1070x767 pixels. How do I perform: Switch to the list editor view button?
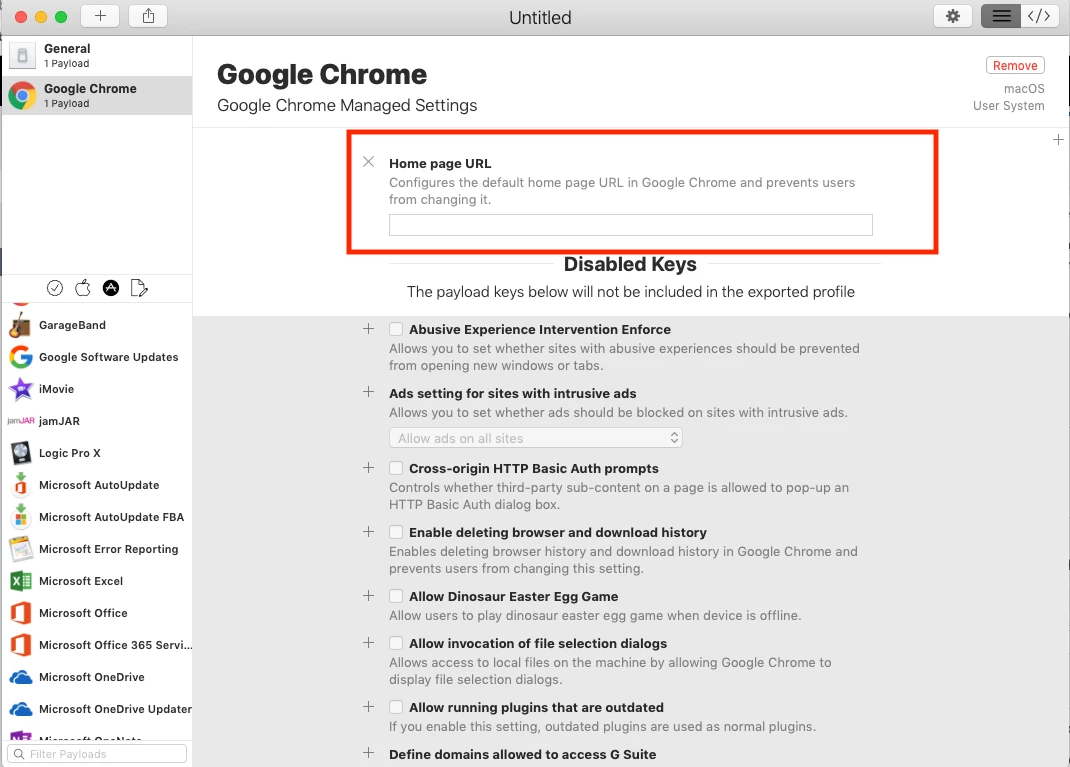tap(1001, 16)
